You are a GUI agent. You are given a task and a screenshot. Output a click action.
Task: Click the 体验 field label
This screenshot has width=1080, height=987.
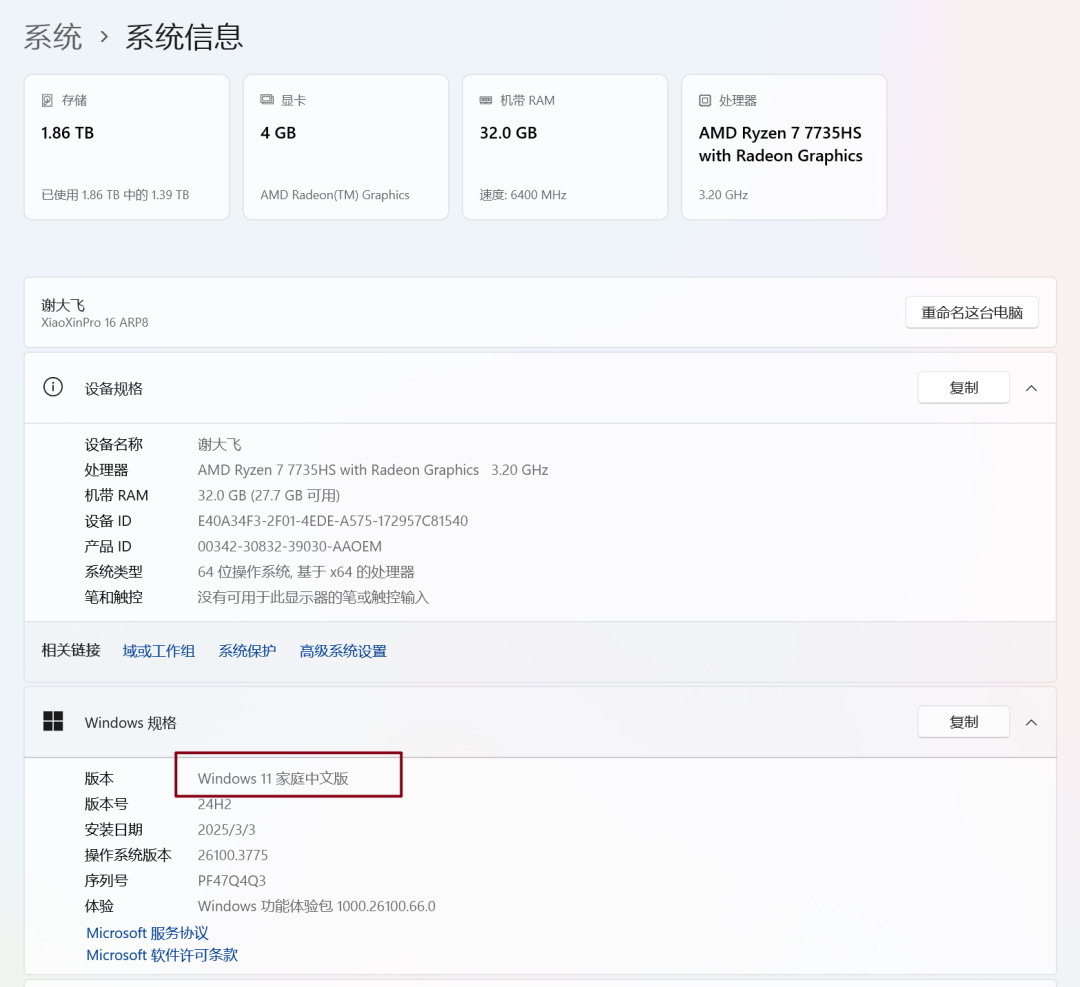click(x=99, y=906)
